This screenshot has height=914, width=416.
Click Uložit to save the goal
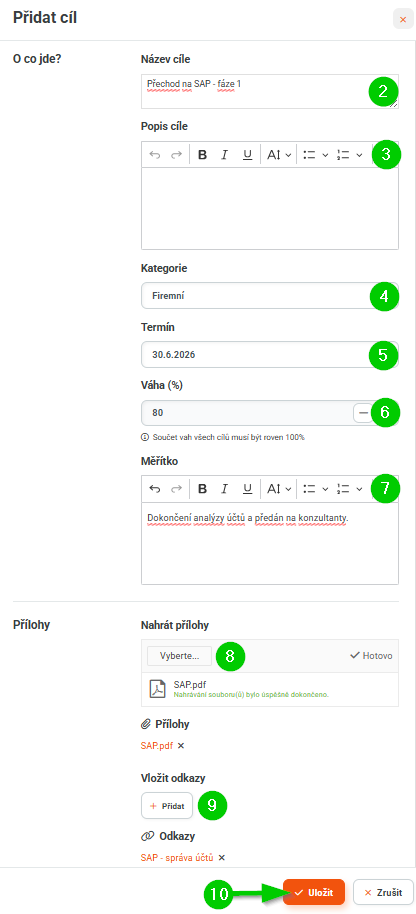(x=315, y=892)
